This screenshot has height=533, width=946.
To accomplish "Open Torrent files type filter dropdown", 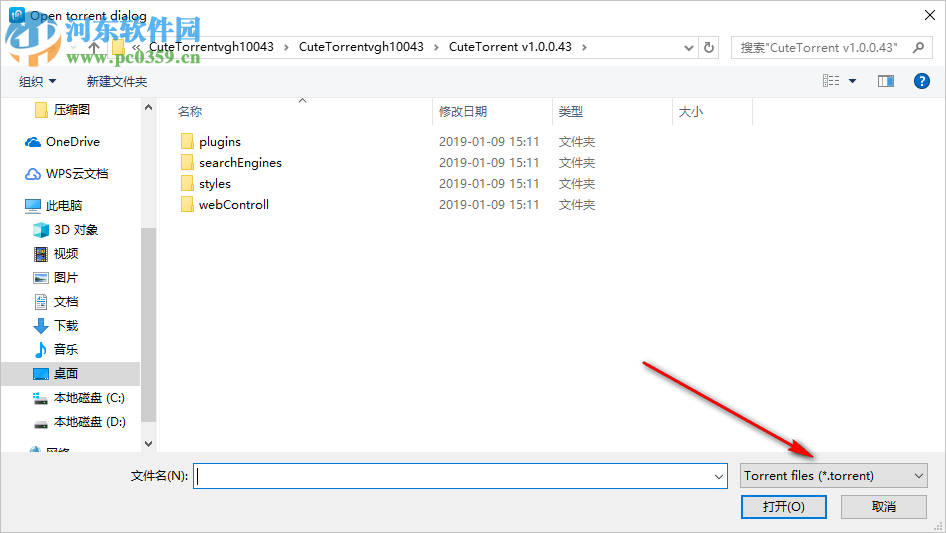I will 834,476.
